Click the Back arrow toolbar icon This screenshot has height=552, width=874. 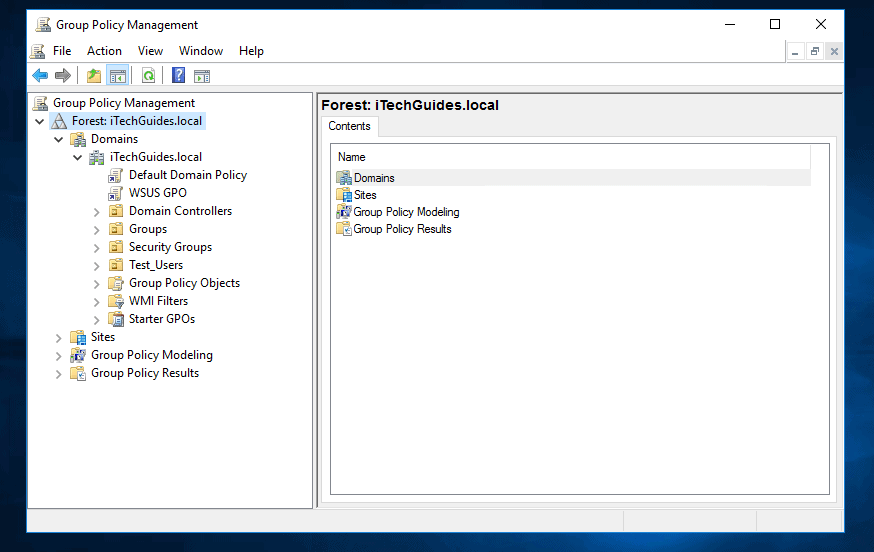click(40, 75)
